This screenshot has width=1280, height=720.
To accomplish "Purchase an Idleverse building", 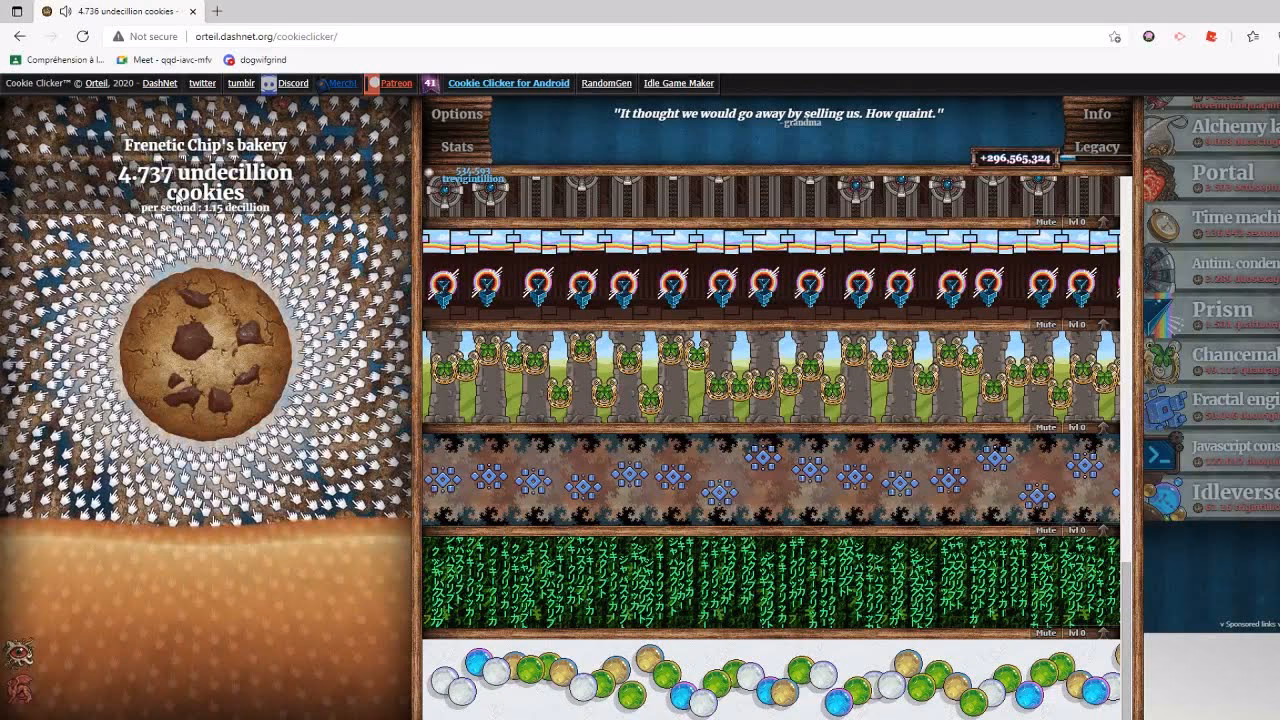I will tap(1212, 498).
